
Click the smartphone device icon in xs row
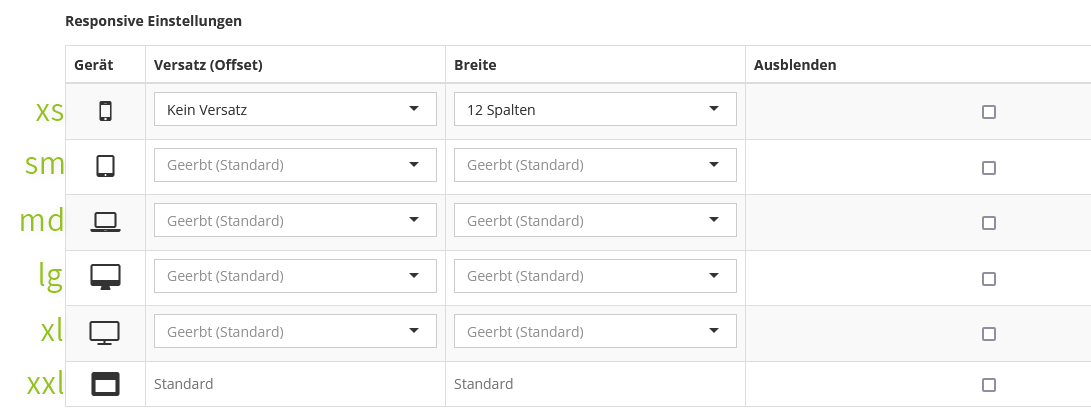(105, 111)
